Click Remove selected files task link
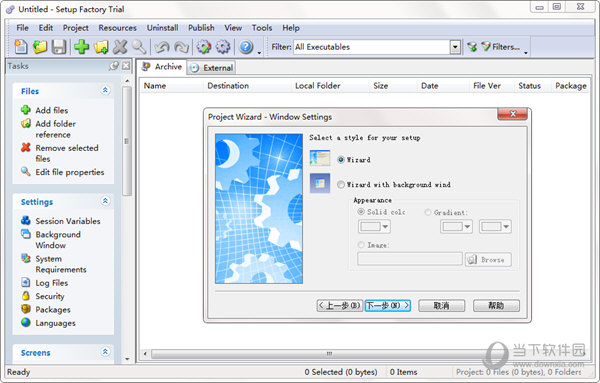 click(67, 153)
